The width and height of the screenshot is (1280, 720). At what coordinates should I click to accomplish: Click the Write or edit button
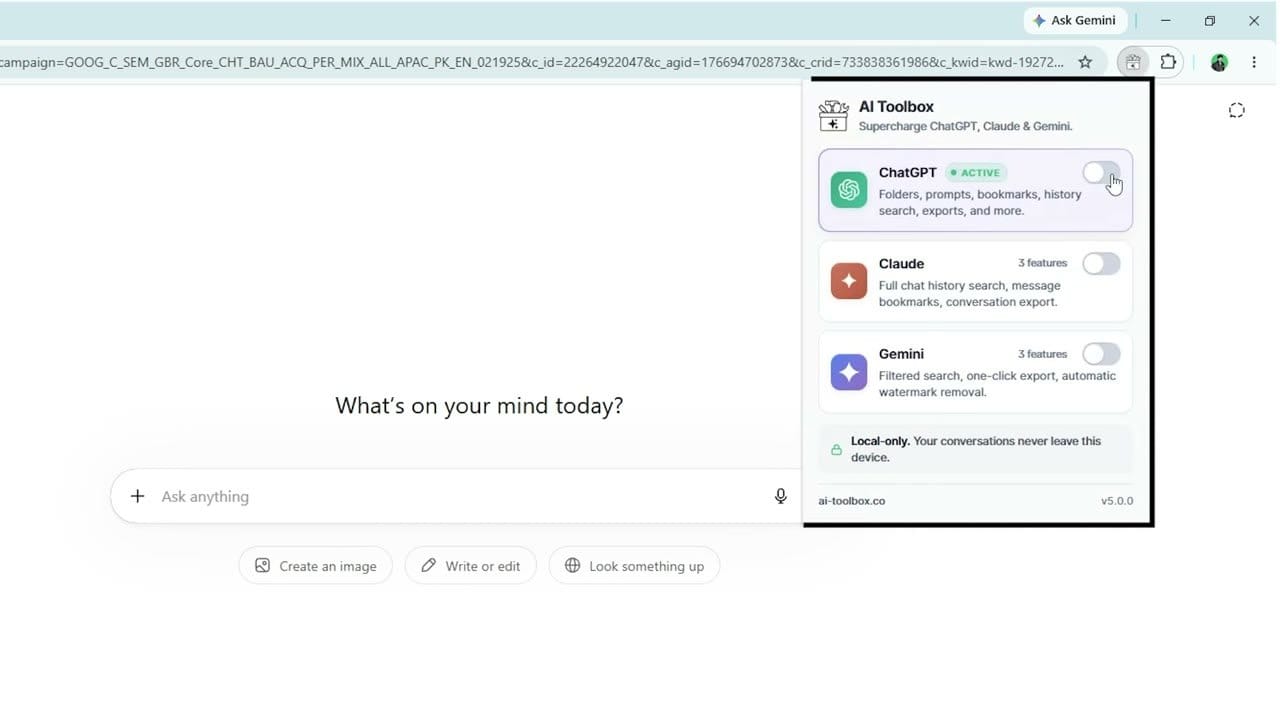click(x=470, y=566)
